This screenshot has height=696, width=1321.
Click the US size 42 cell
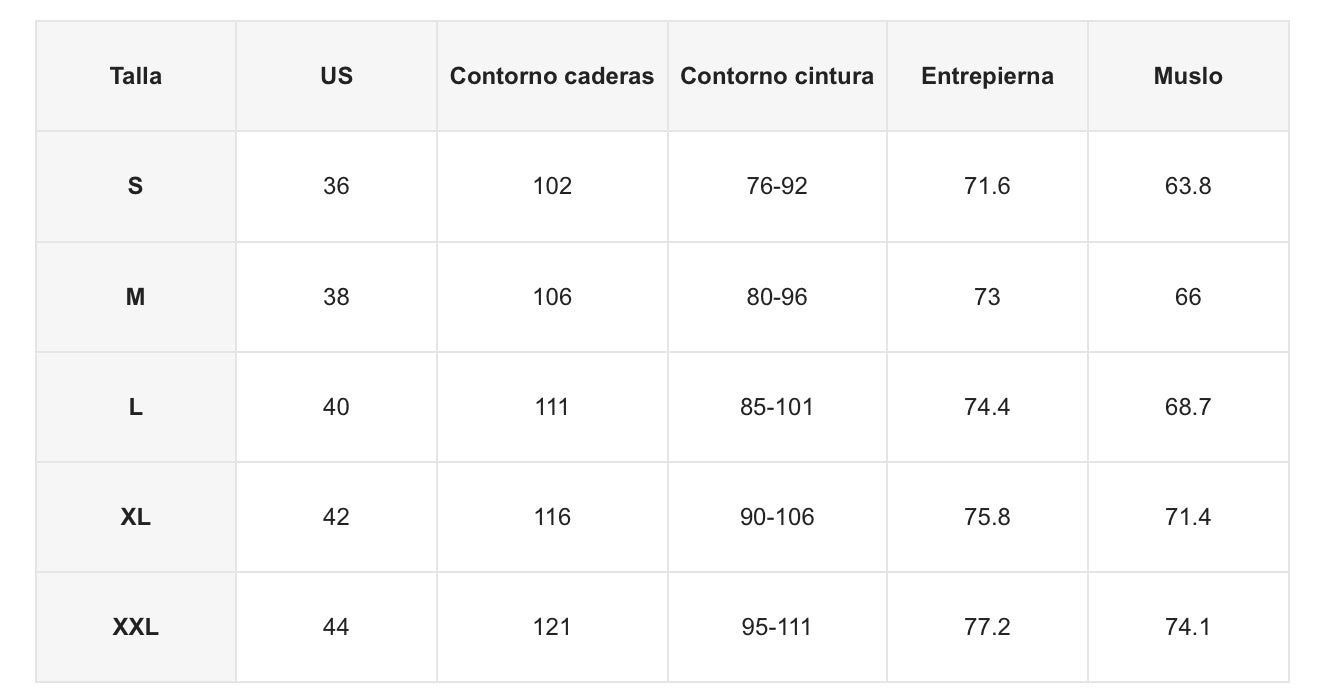point(336,517)
